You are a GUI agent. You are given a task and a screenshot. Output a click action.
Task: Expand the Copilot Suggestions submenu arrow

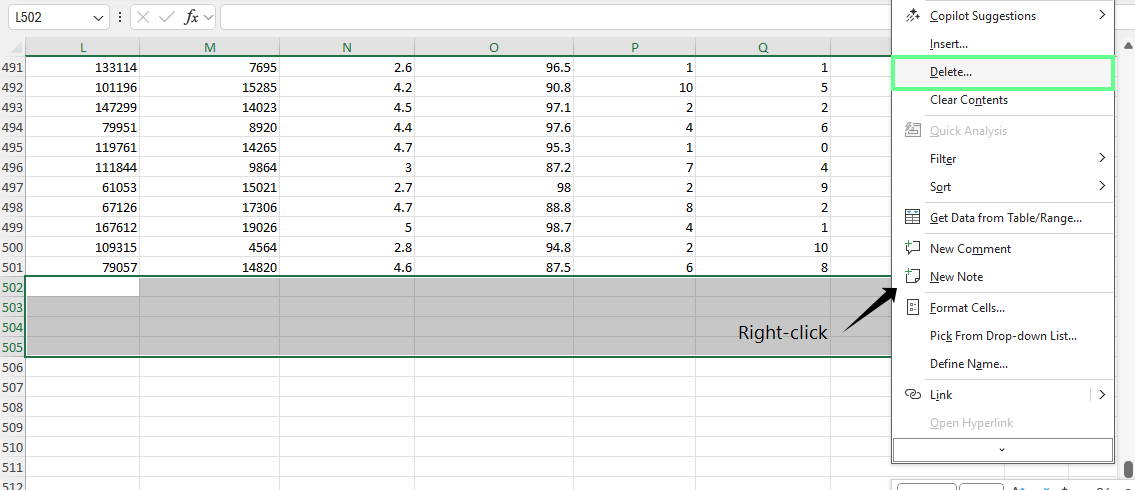click(x=1102, y=14)
